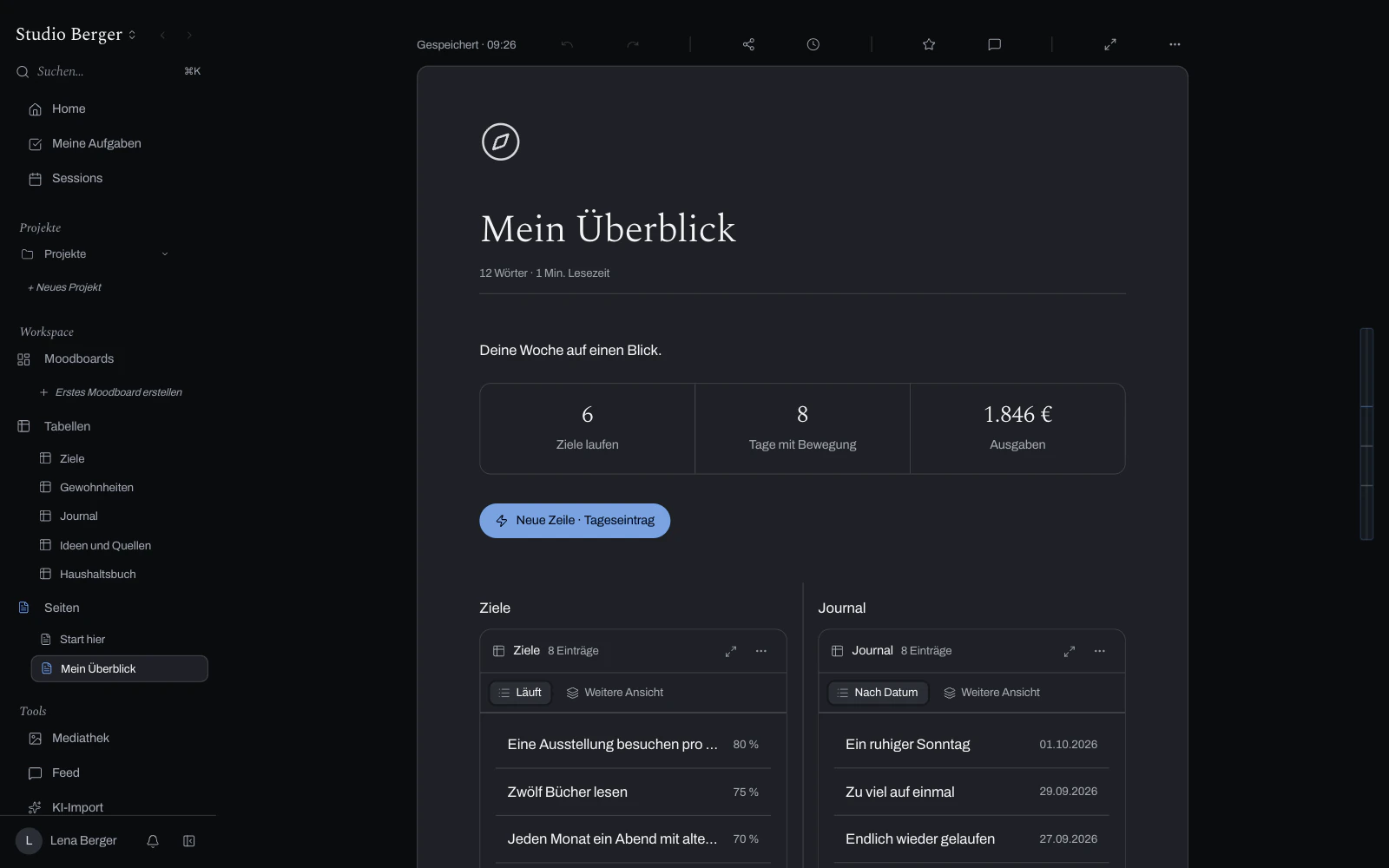Click the undo arrow
Viewport: 1389px width, 868px height.
(567, 44)
